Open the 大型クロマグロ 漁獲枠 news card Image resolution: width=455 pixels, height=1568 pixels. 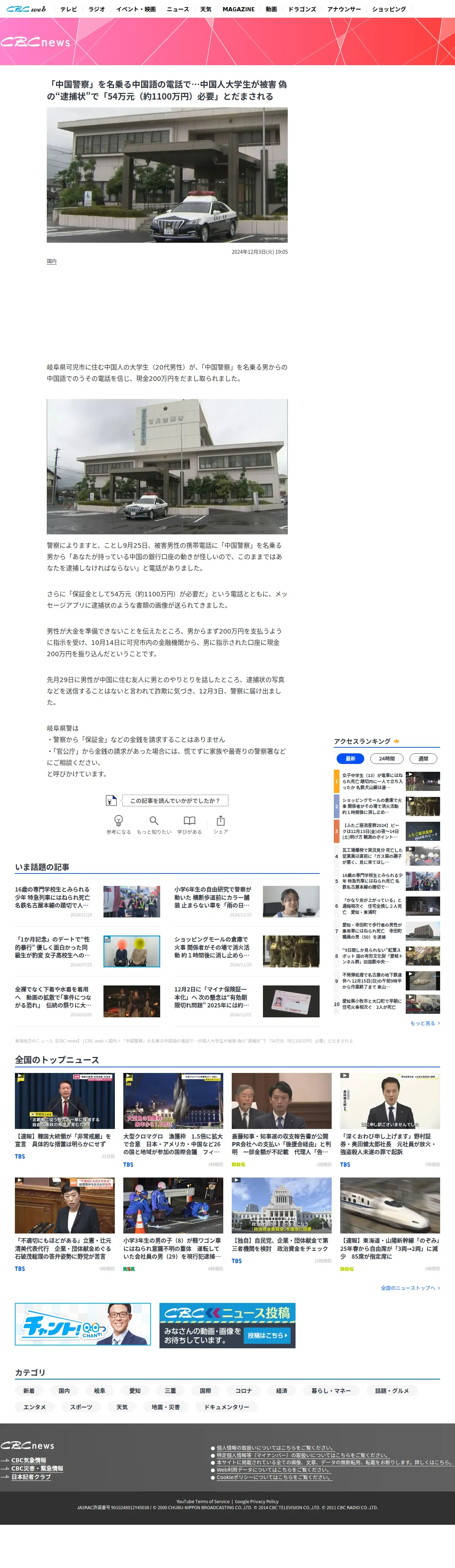tap(173, 1120)
